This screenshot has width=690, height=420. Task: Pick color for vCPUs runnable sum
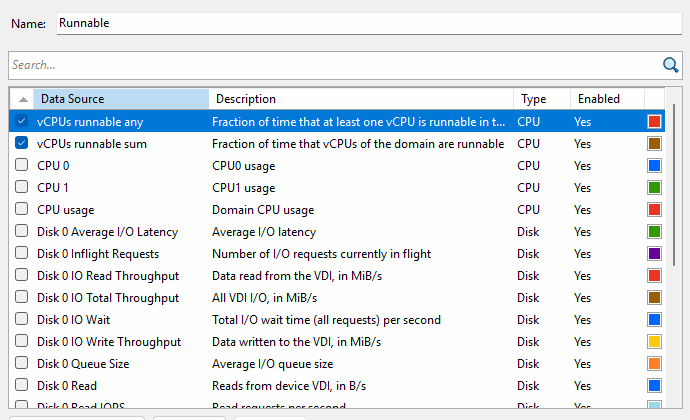coord(654,143)
